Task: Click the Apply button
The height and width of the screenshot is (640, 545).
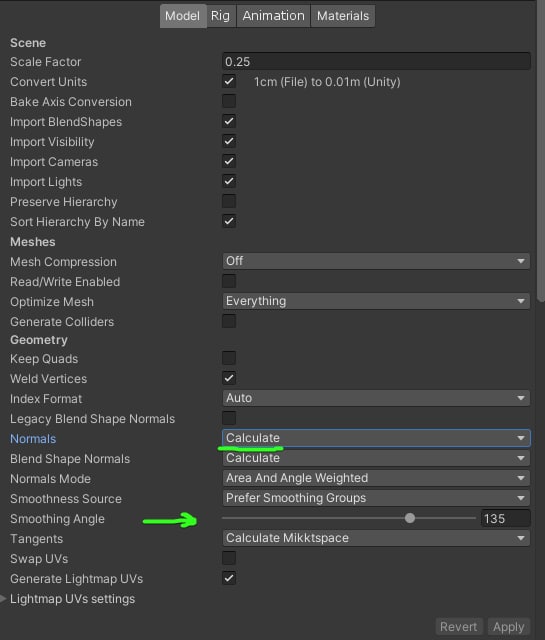Action: (x=509, y=627)
